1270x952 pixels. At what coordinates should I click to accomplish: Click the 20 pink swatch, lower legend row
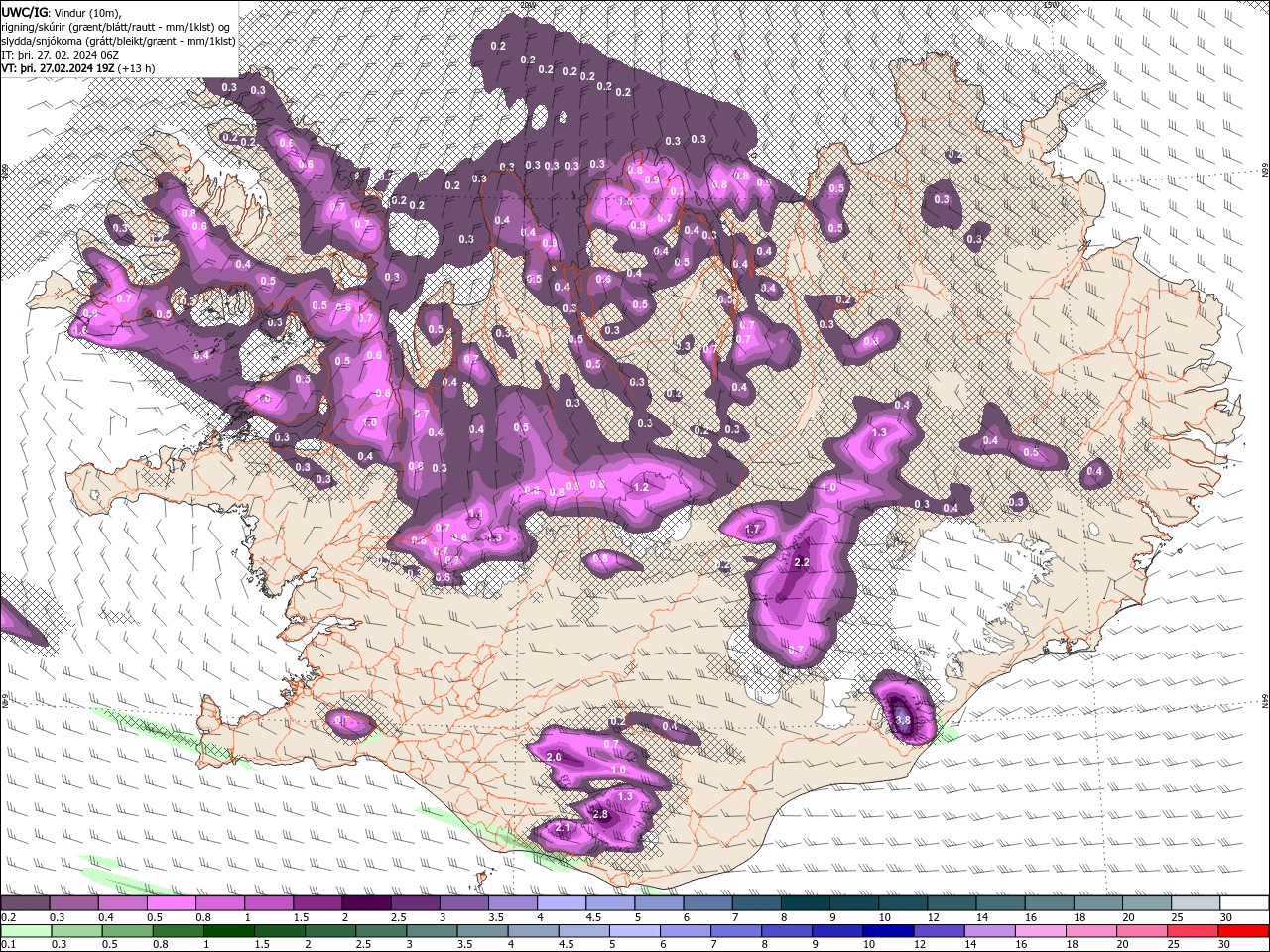tap(1142, 931)
